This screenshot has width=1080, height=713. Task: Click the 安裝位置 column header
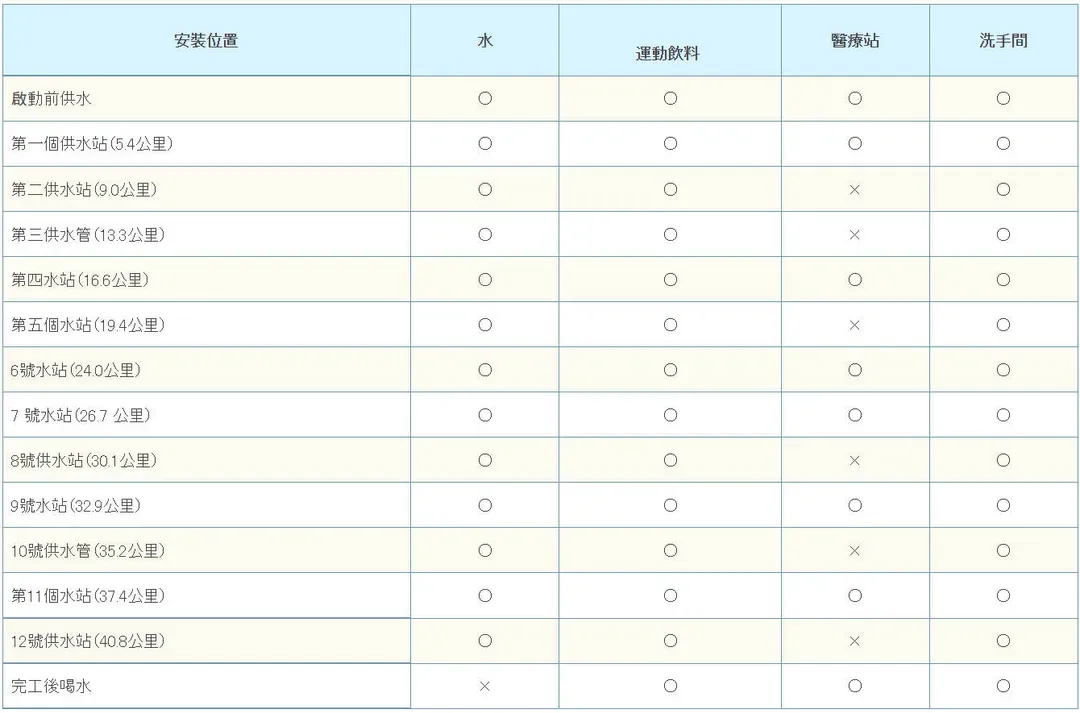click(x=206, y=41)
